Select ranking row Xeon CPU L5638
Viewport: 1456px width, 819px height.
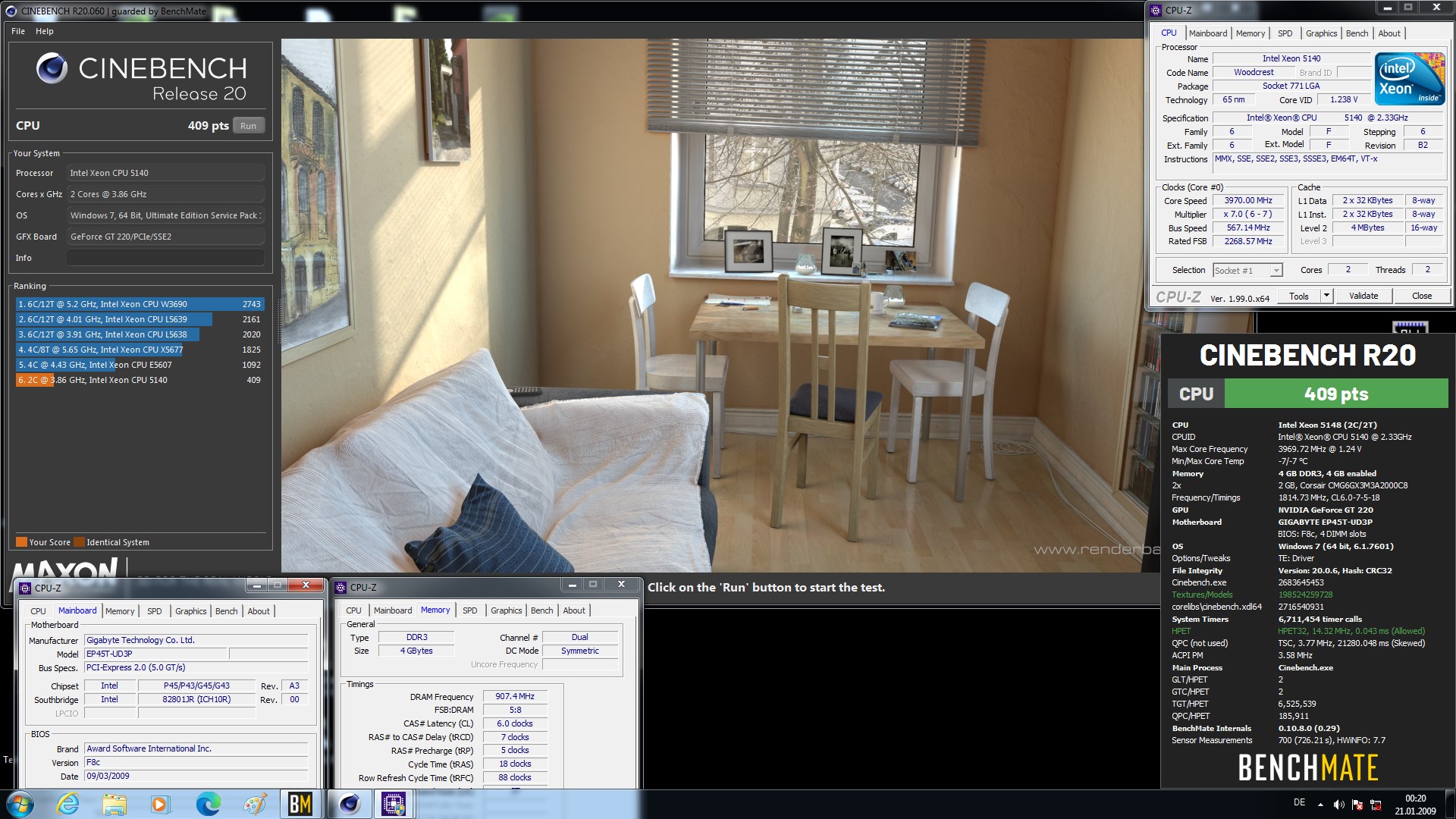(x=140, y=334)
